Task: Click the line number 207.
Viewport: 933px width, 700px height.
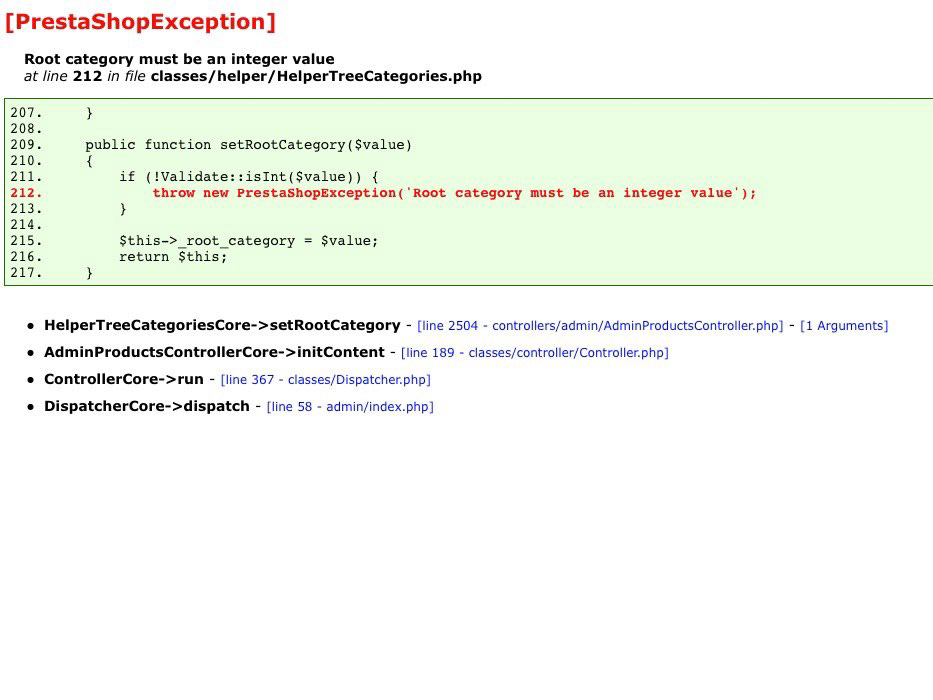Action: coord(26,112)
